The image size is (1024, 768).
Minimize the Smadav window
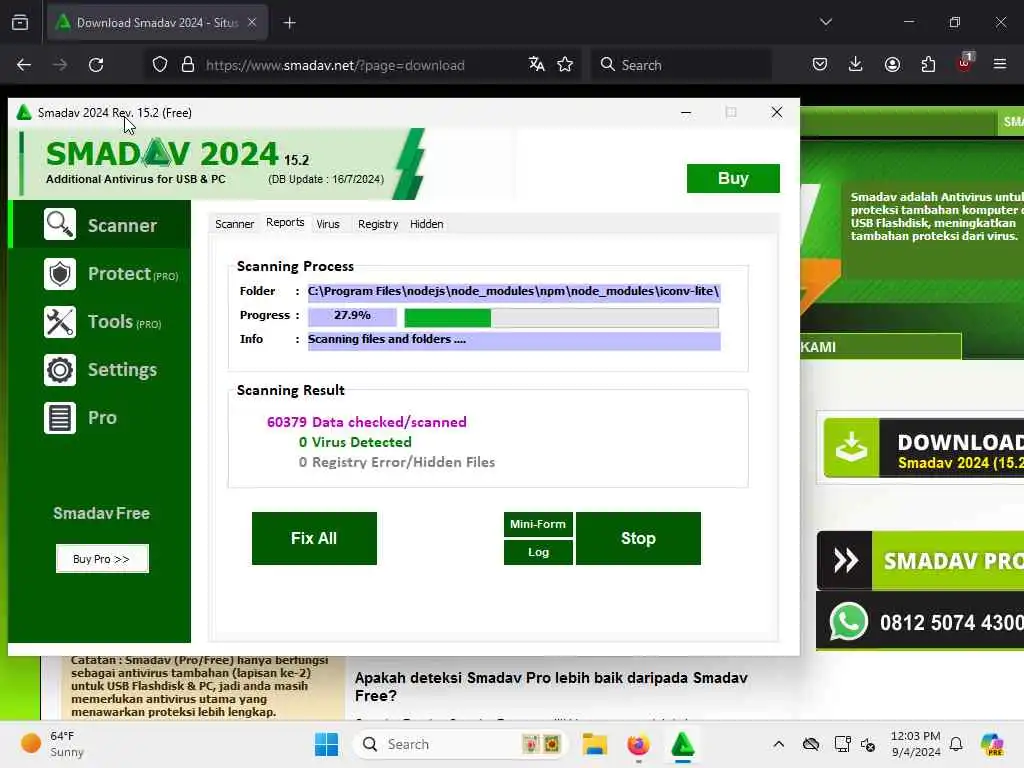coord(686,112)
